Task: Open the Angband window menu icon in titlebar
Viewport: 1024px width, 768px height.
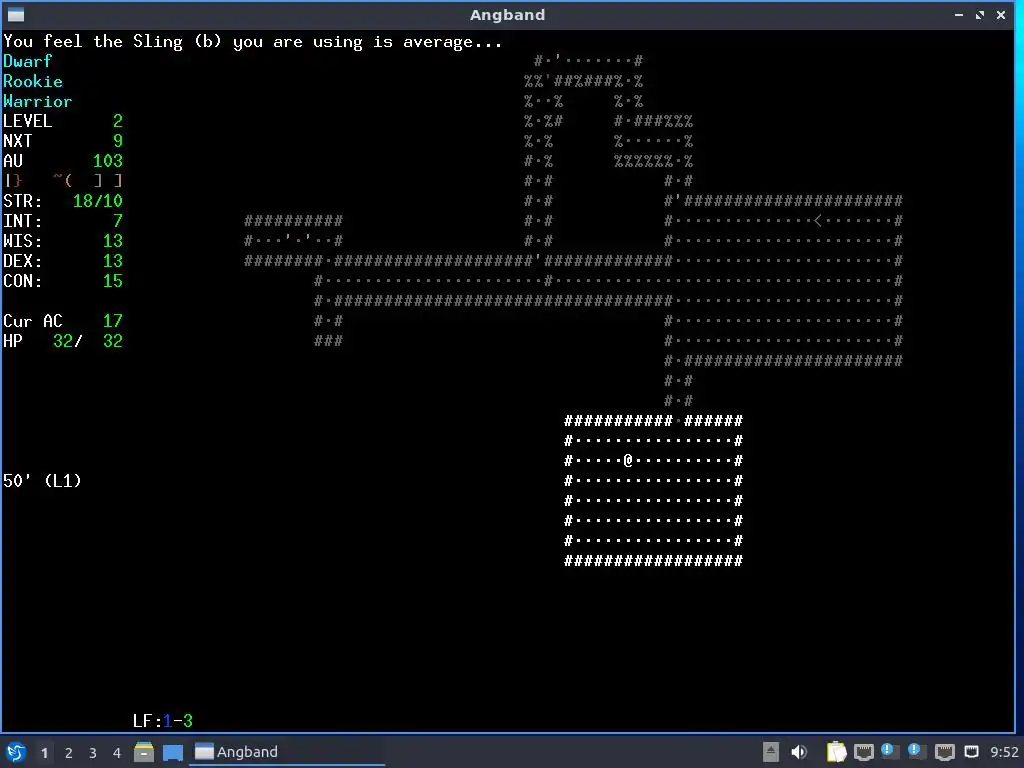Action: click(x=16, y=14)
